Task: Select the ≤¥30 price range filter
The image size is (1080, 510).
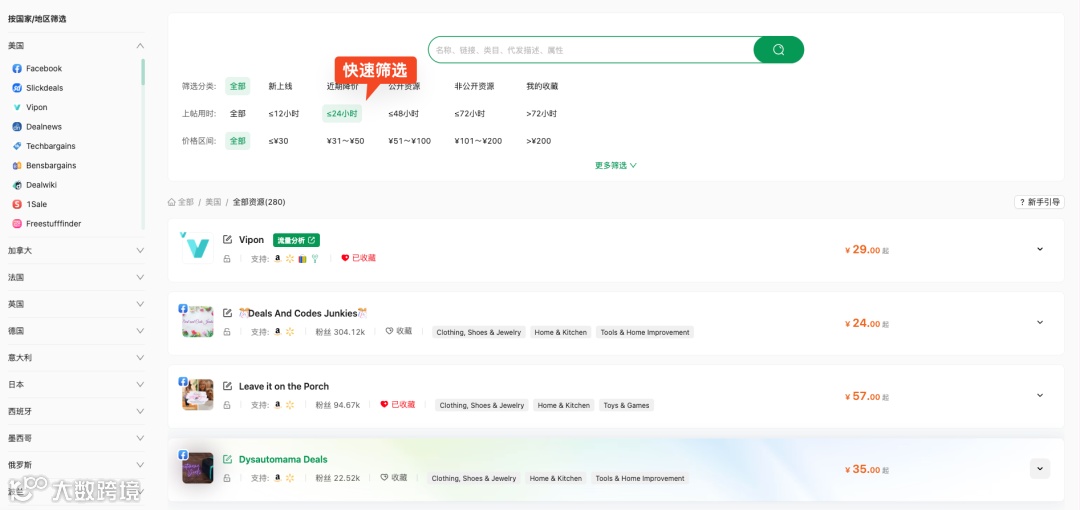Action: 279,141
